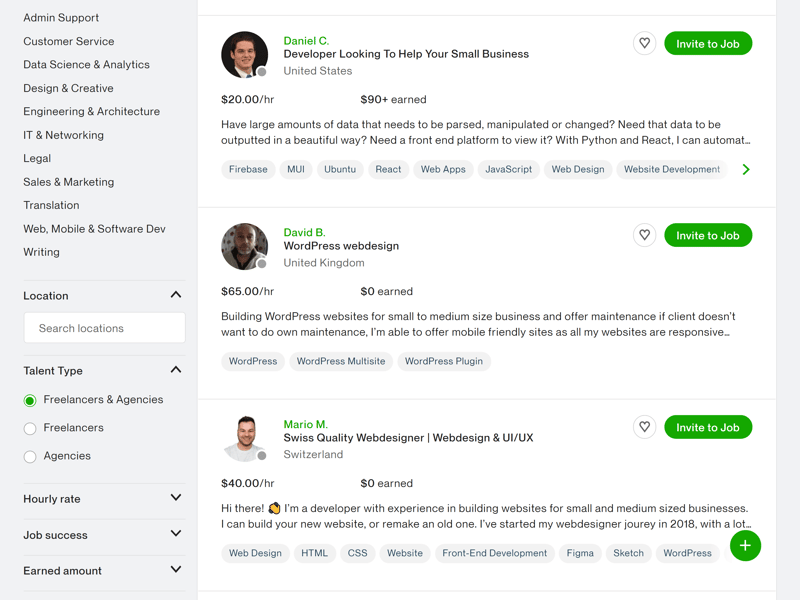Show more of Daniel C.'s skill tags via the arrow
Image resolution: width=800 pixels, height=600 pixels.
(x=746, y=169)
